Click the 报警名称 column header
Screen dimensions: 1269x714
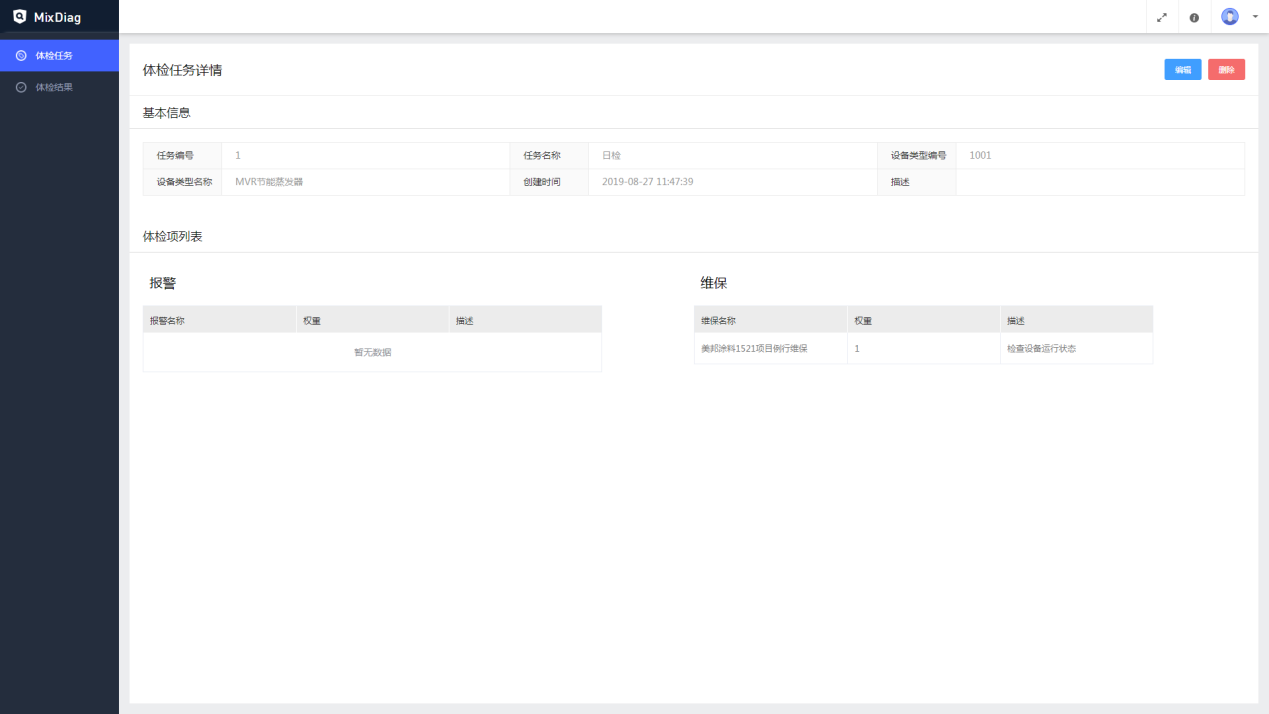tap(167, 321)
